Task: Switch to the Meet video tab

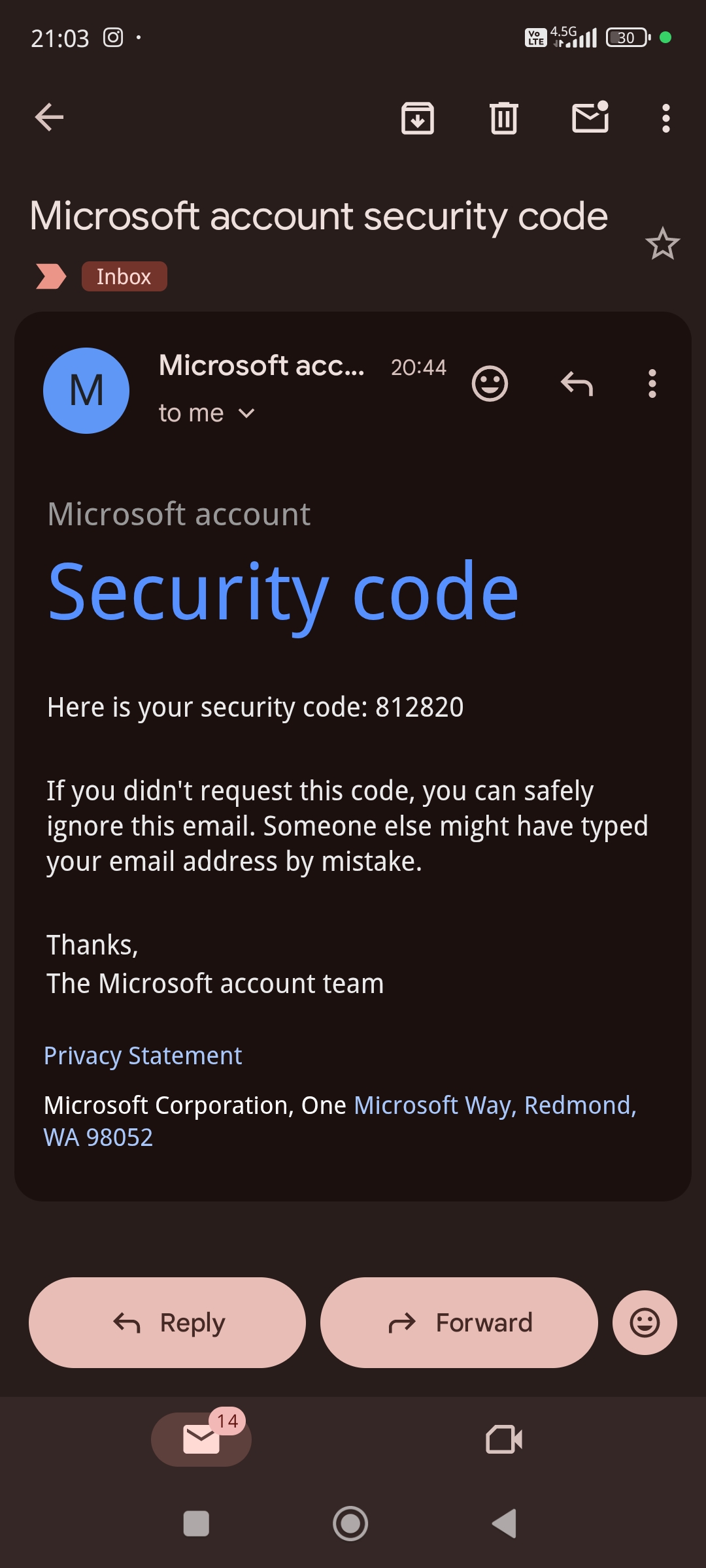Action: coord(504,1439)
